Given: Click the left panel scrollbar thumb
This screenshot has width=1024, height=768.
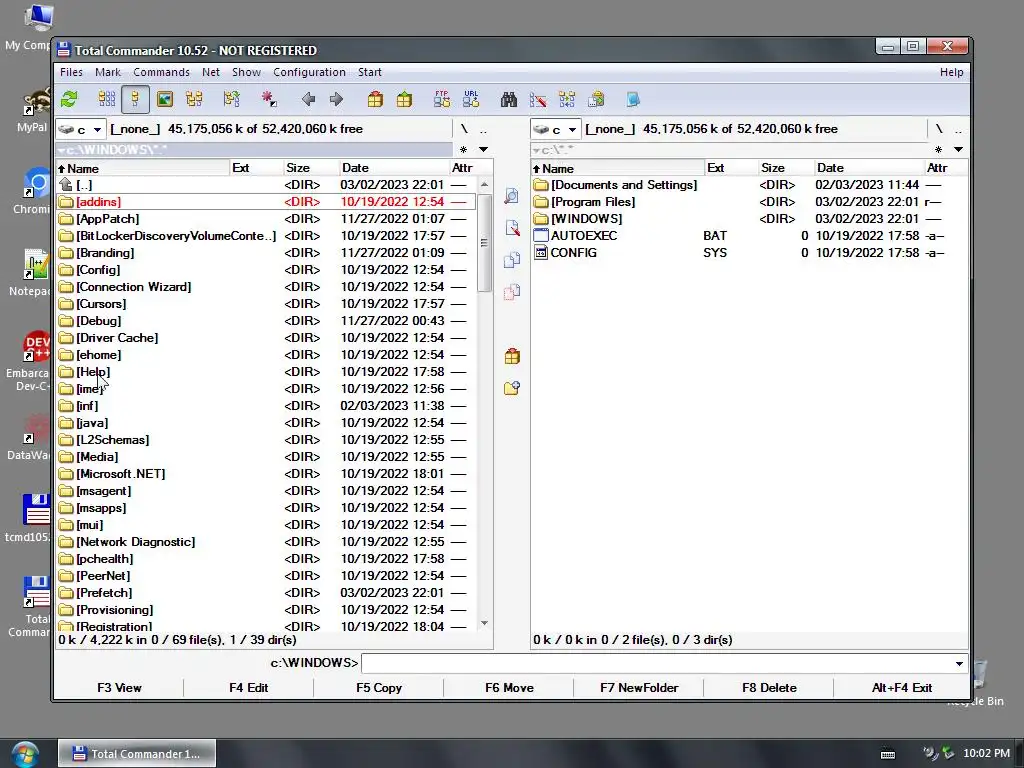Looking at the screenshot, I should click(484, 243).
